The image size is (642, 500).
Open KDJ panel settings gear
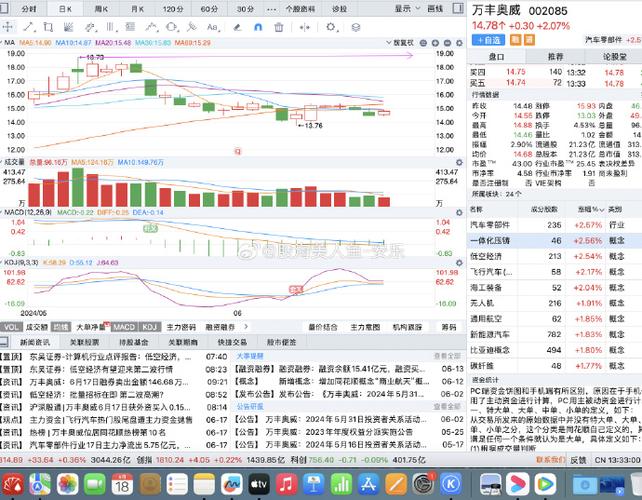point(459,263)
